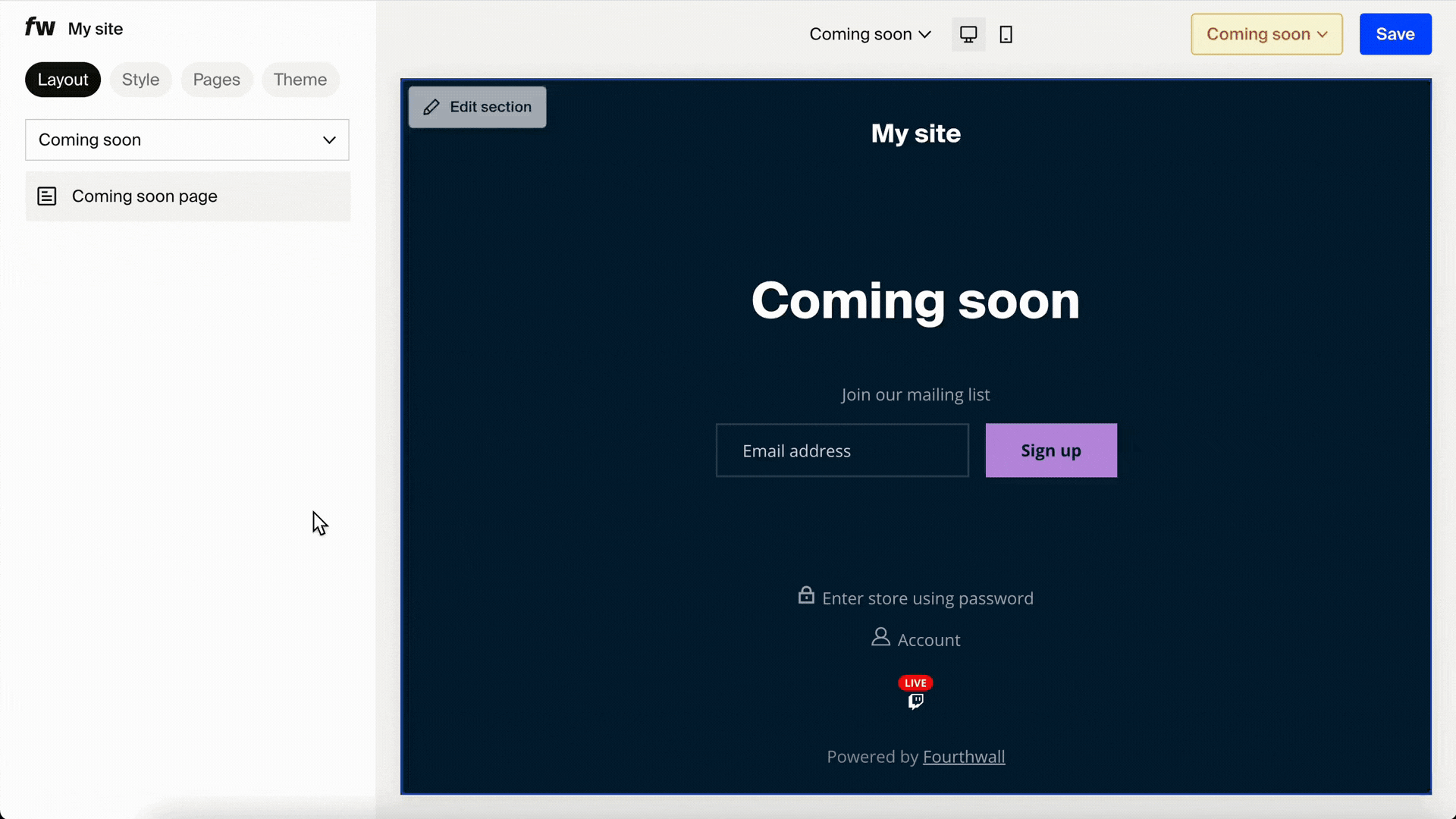Click the pencil icon on Edit section
This screenshot has width=1456, height=819.
pyautogui.click(x=431, y=107)
